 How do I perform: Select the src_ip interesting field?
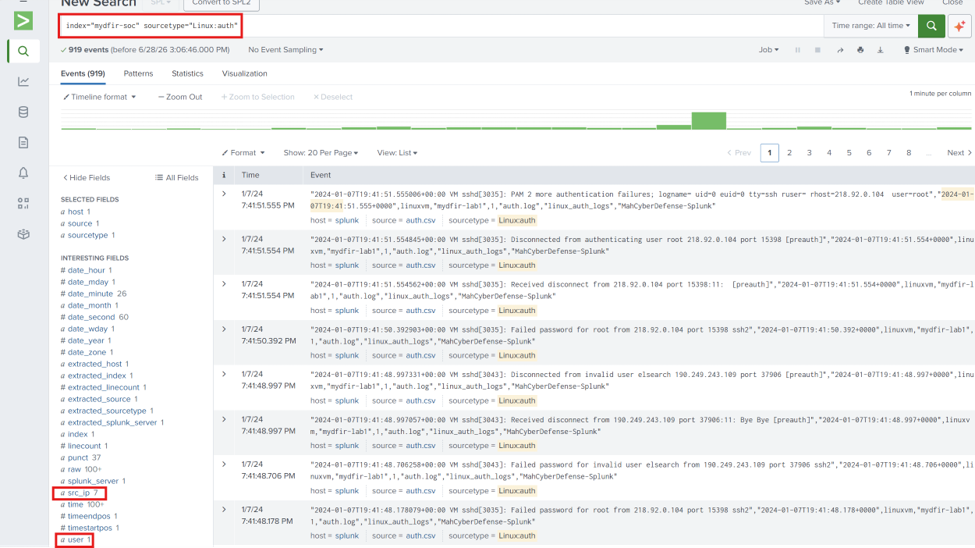tap(80, 493)
